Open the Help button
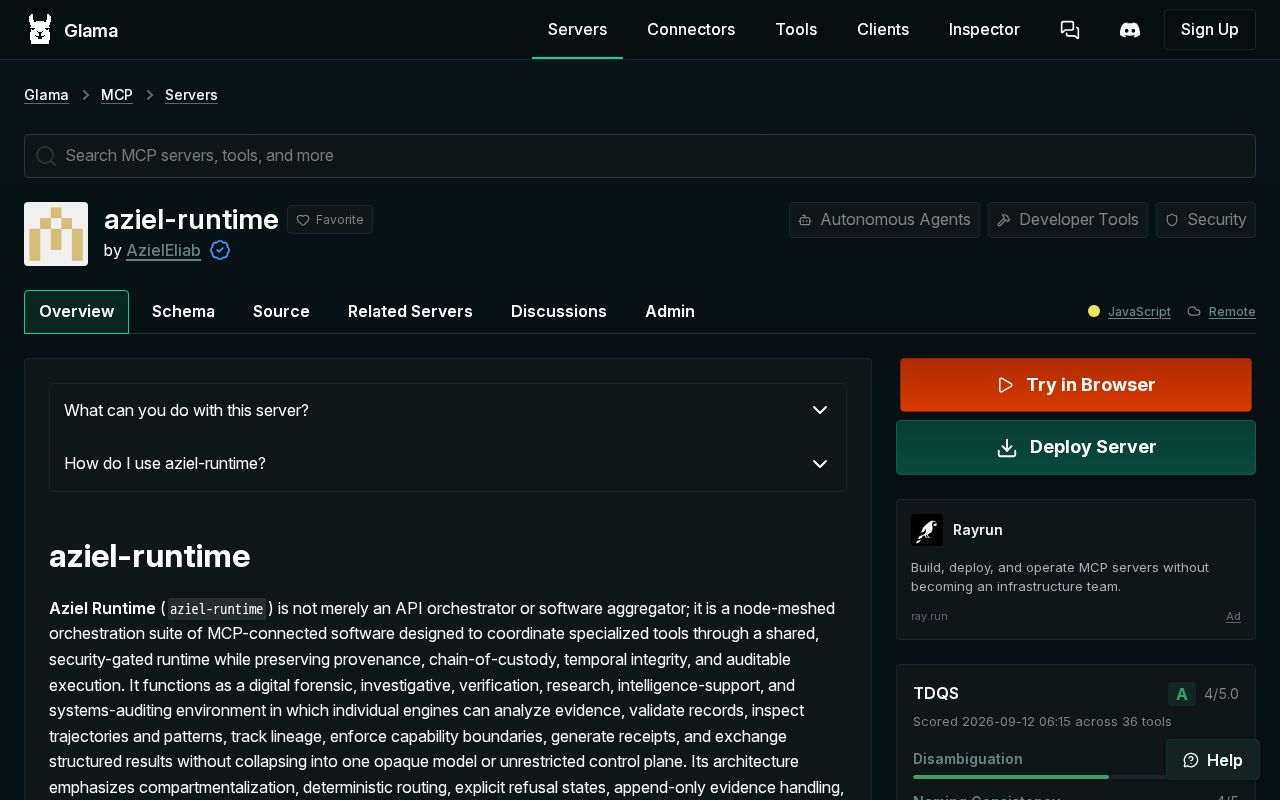 point(1213,760)
